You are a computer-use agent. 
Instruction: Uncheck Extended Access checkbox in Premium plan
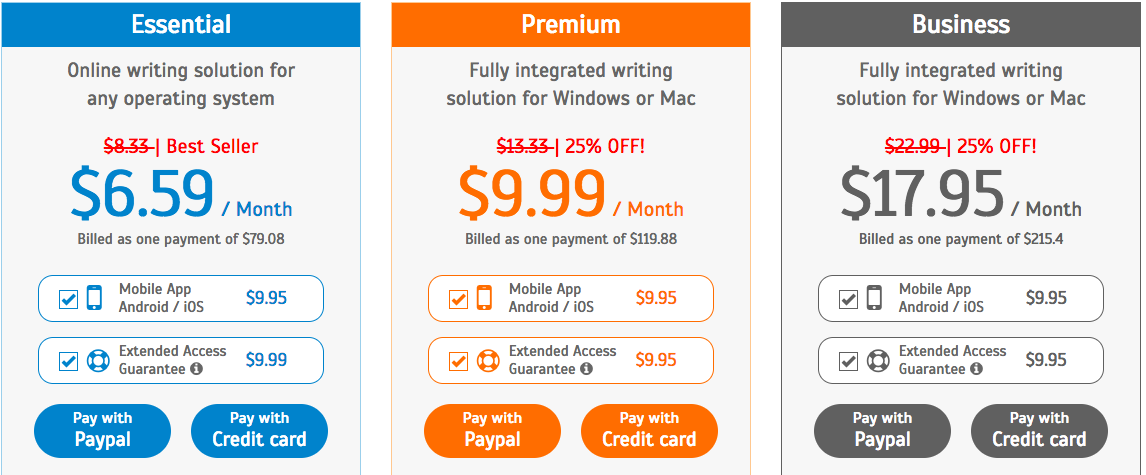(x=458, y=361)
